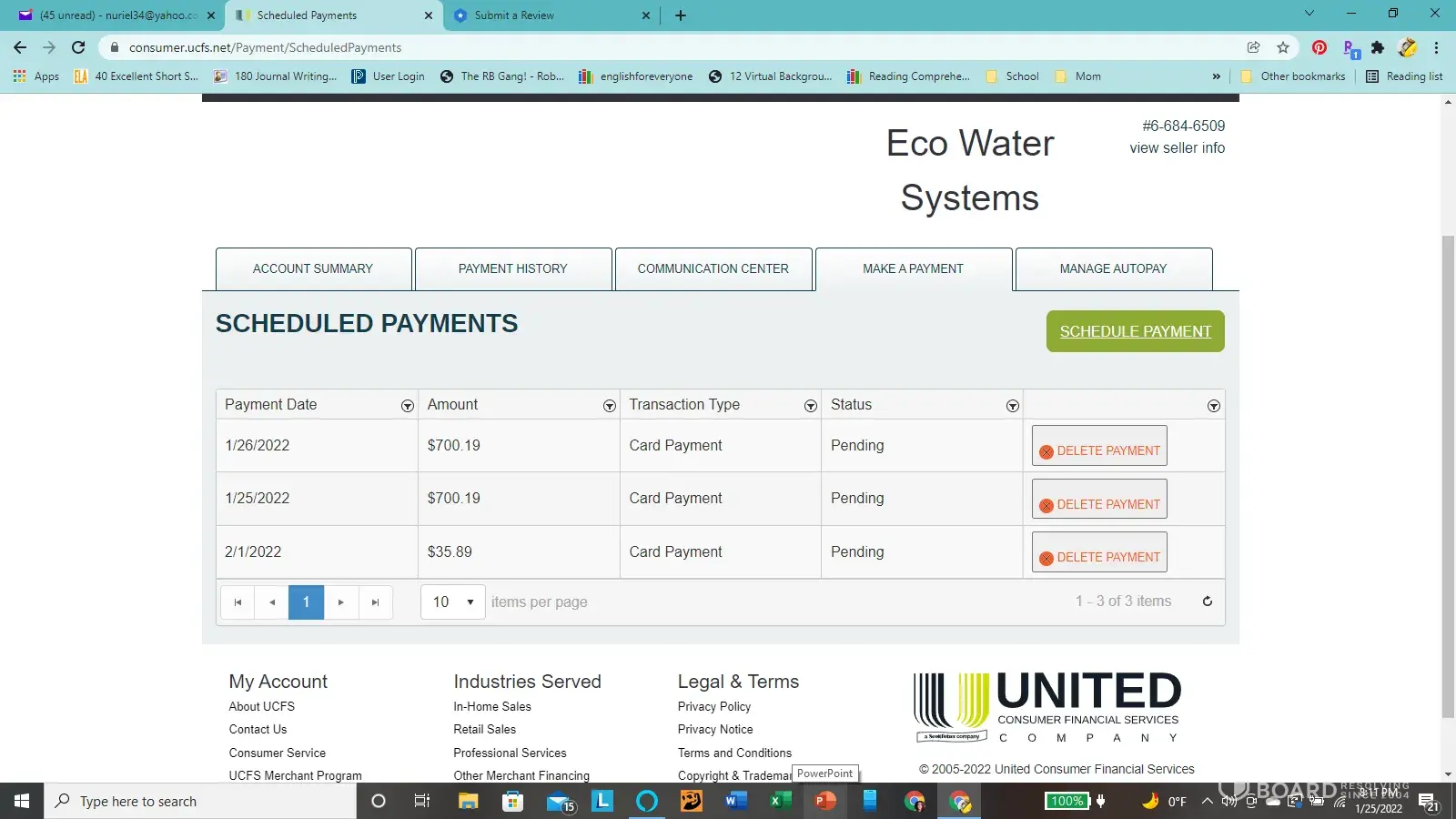Open the Retail Sales footer link
The width and height of the screenshot is (1456, 819).
tap(485, 730)
